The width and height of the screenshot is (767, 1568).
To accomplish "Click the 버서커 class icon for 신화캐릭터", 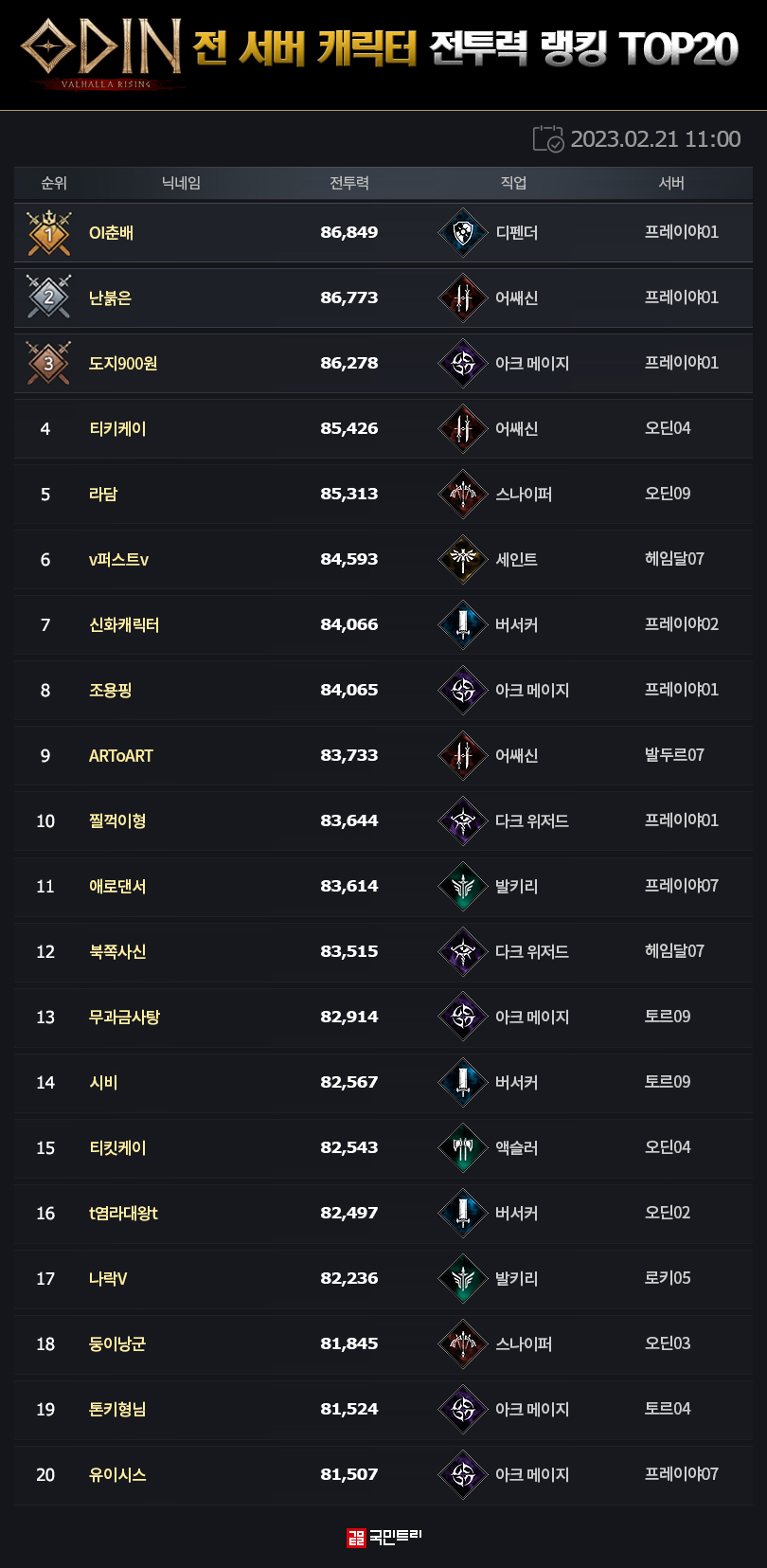I will click(x=463, y=625).
